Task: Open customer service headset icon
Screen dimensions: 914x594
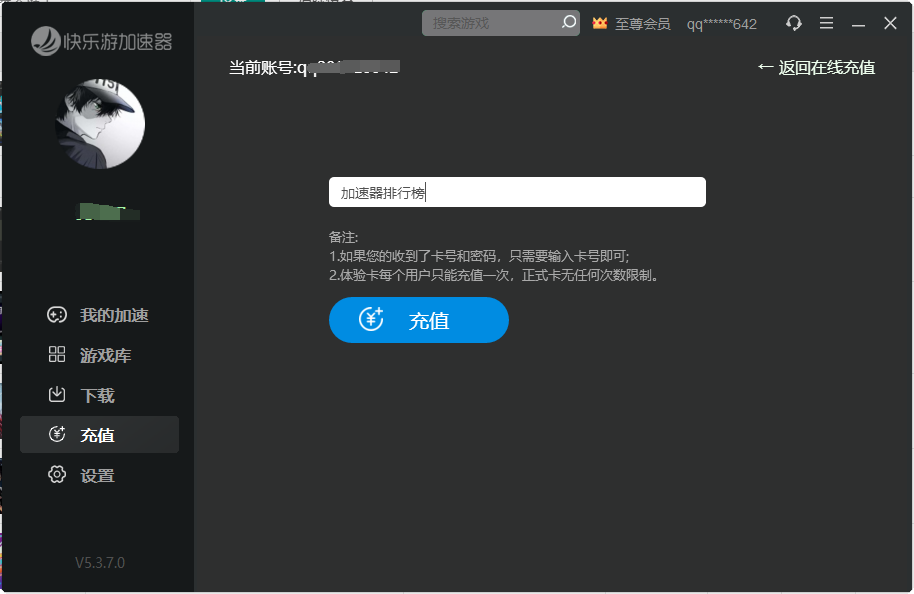Action: pyautogui.click(x=793, y=23)
